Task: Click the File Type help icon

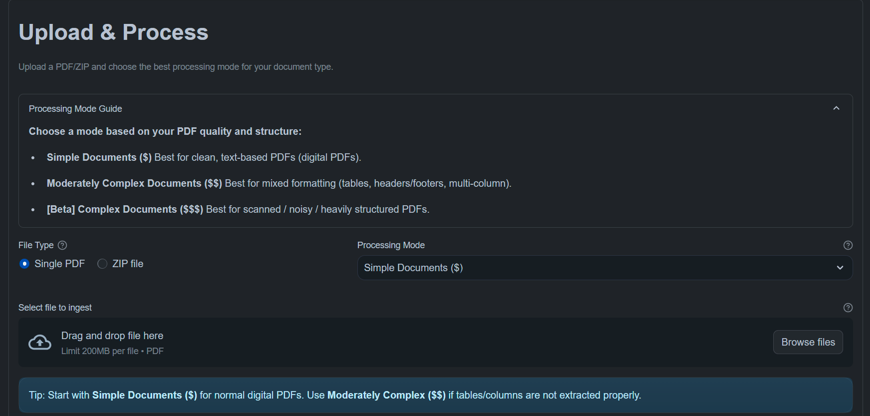Action: tap(62, 245)
